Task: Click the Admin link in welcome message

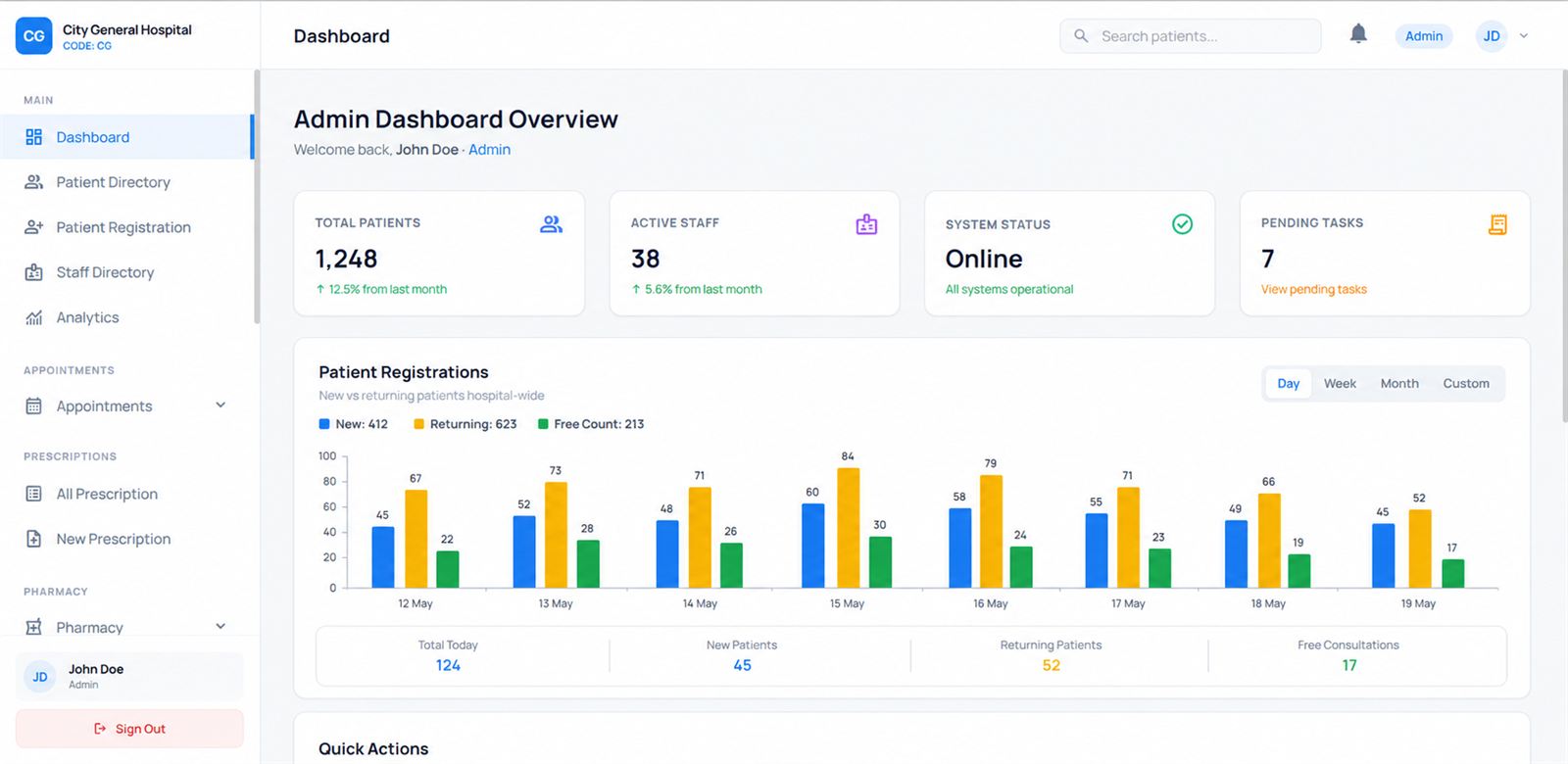Action: [489, 150]
